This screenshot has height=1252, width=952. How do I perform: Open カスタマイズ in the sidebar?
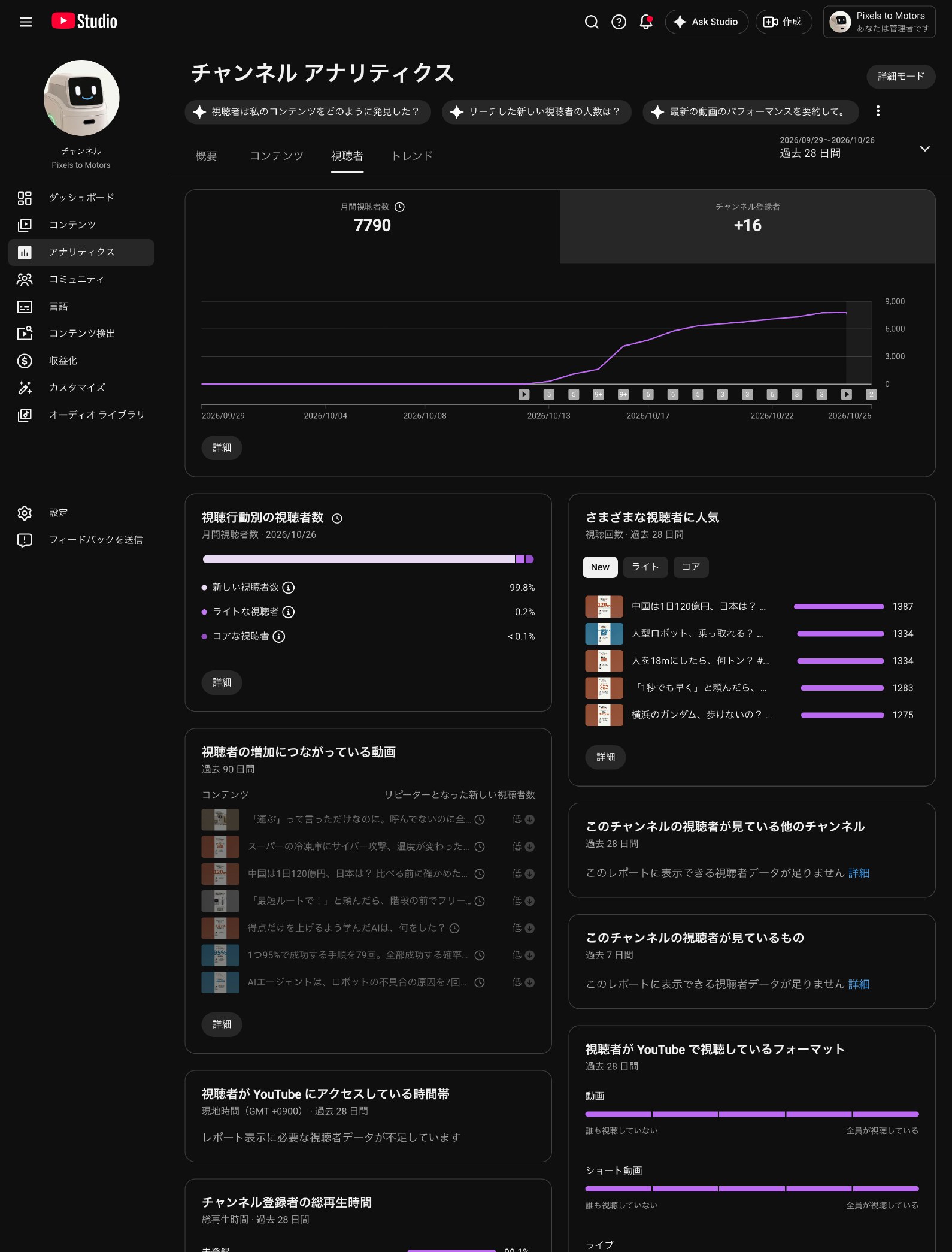[x=81, y=388]
